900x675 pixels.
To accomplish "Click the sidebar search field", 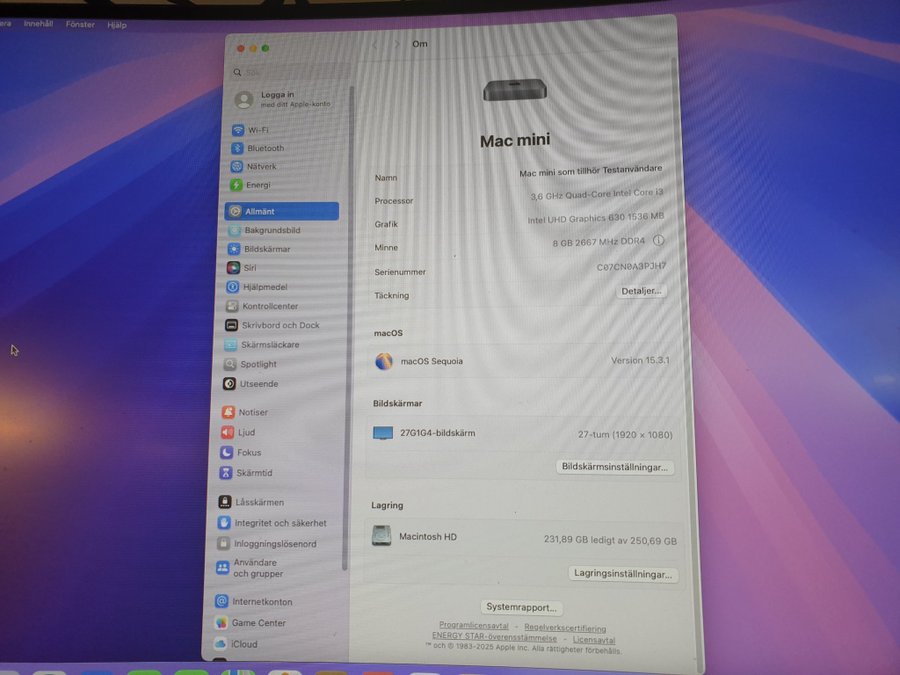I will pos(290,72).
